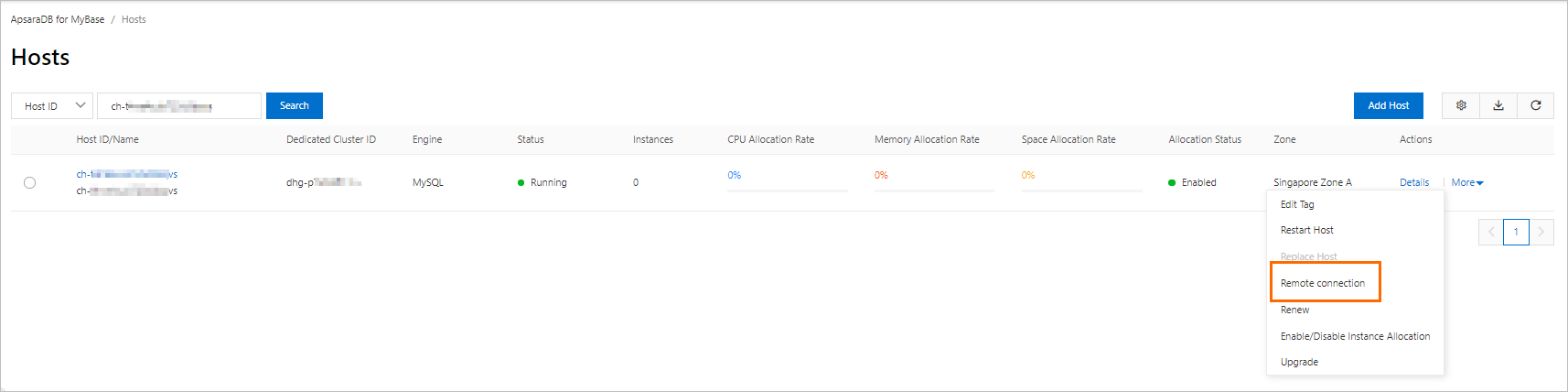Open the table settings gear icon
This screenshot has width=1568, height=392.
click(x=1461, y=105)
